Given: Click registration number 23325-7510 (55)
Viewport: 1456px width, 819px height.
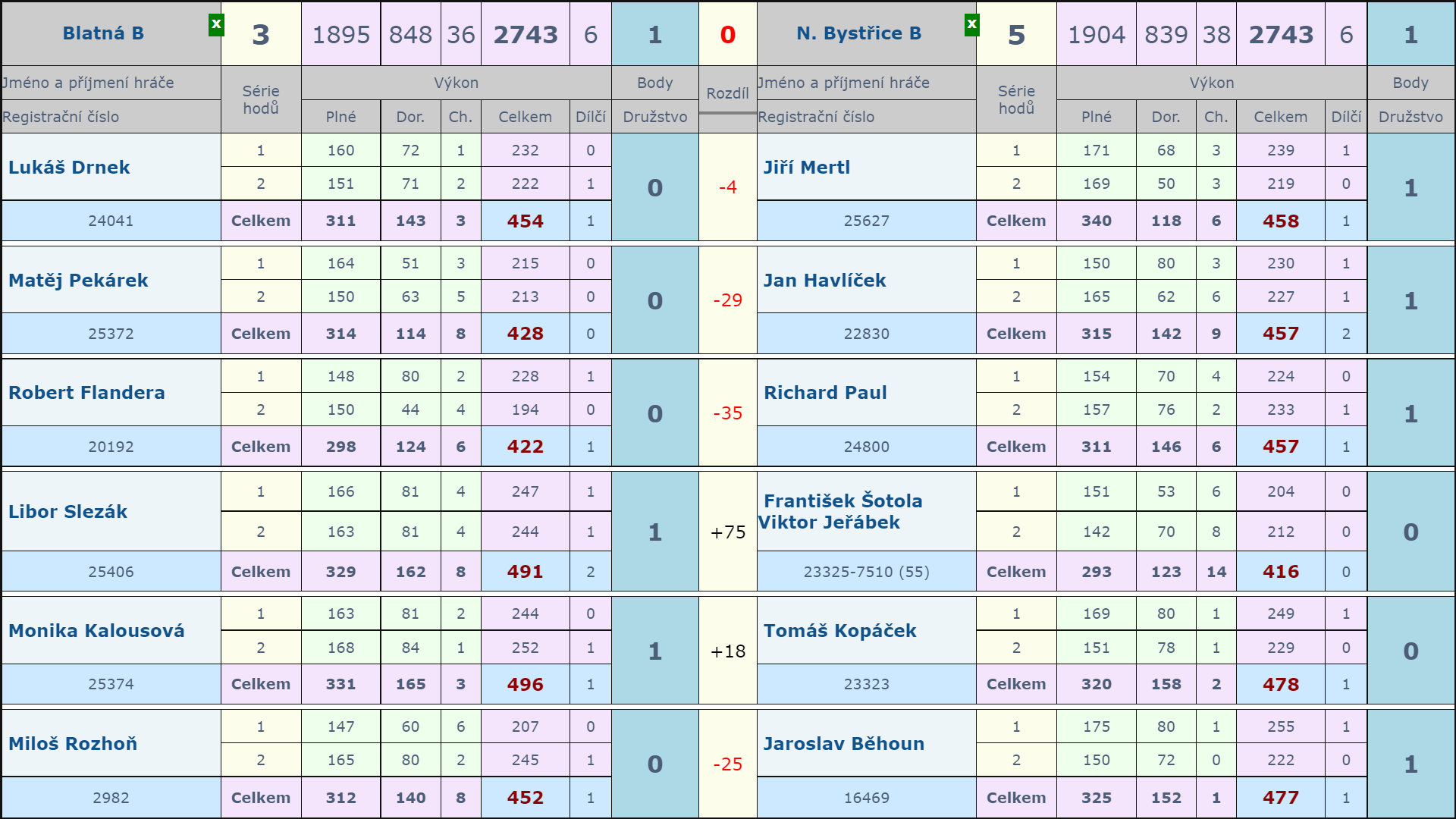Looking at the screenshot, I should (x=866, y=572).
